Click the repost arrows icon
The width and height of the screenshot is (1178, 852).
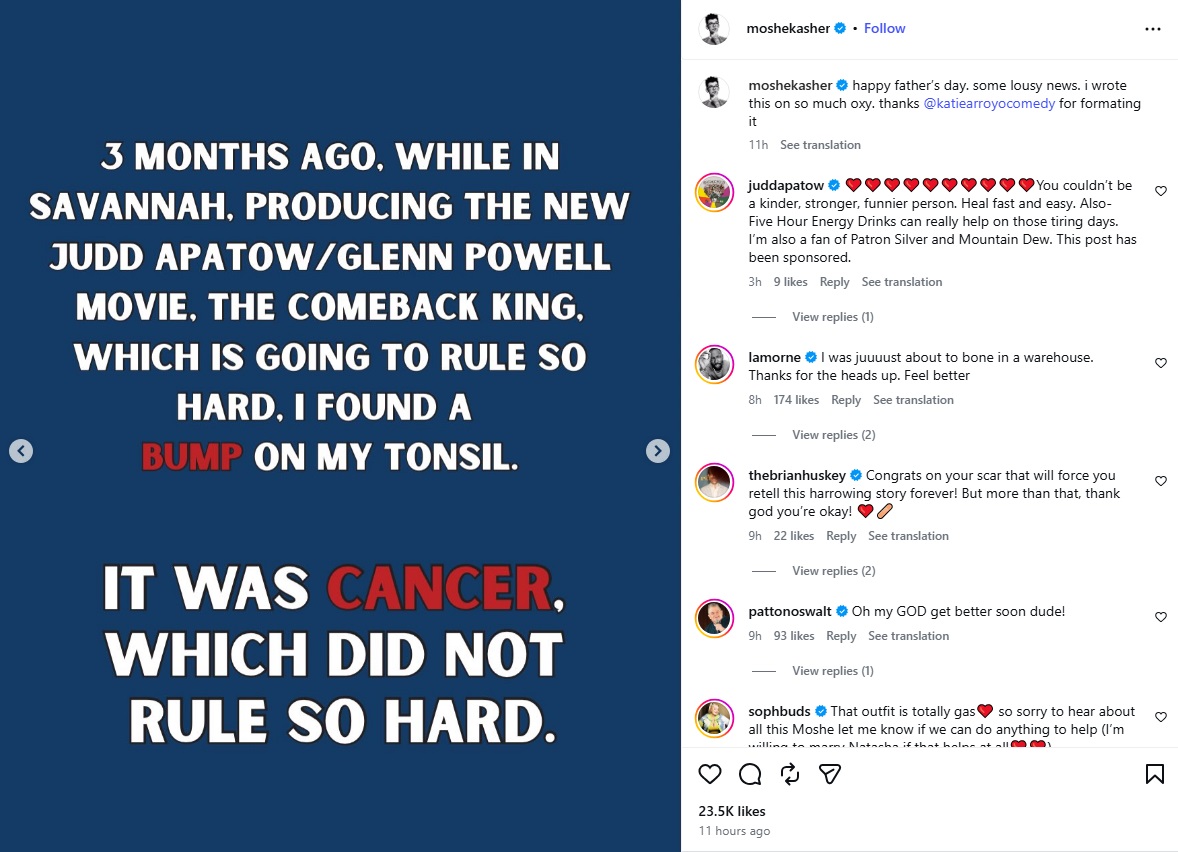[790, 774]
